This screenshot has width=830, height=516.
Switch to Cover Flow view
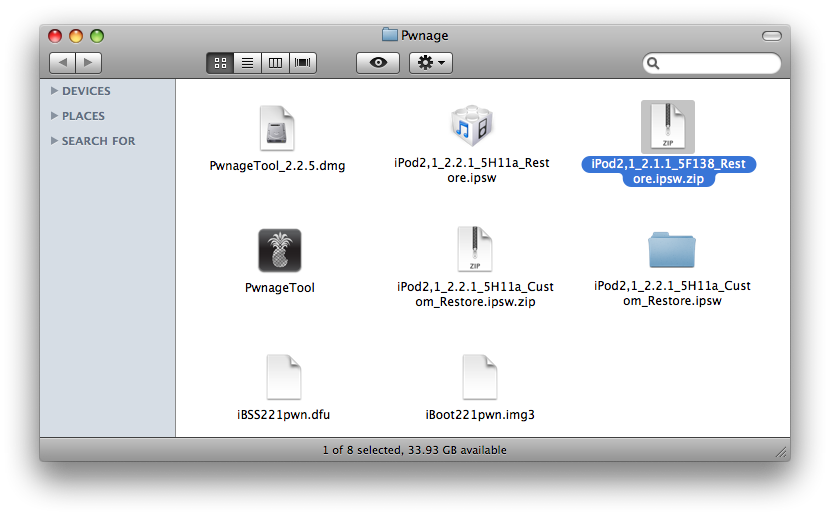(x=302, y=63)
